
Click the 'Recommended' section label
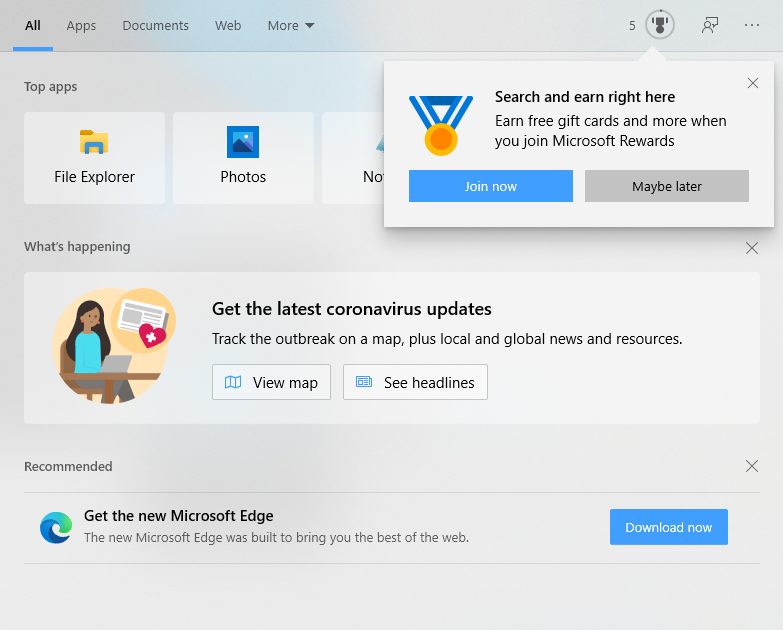68,466
